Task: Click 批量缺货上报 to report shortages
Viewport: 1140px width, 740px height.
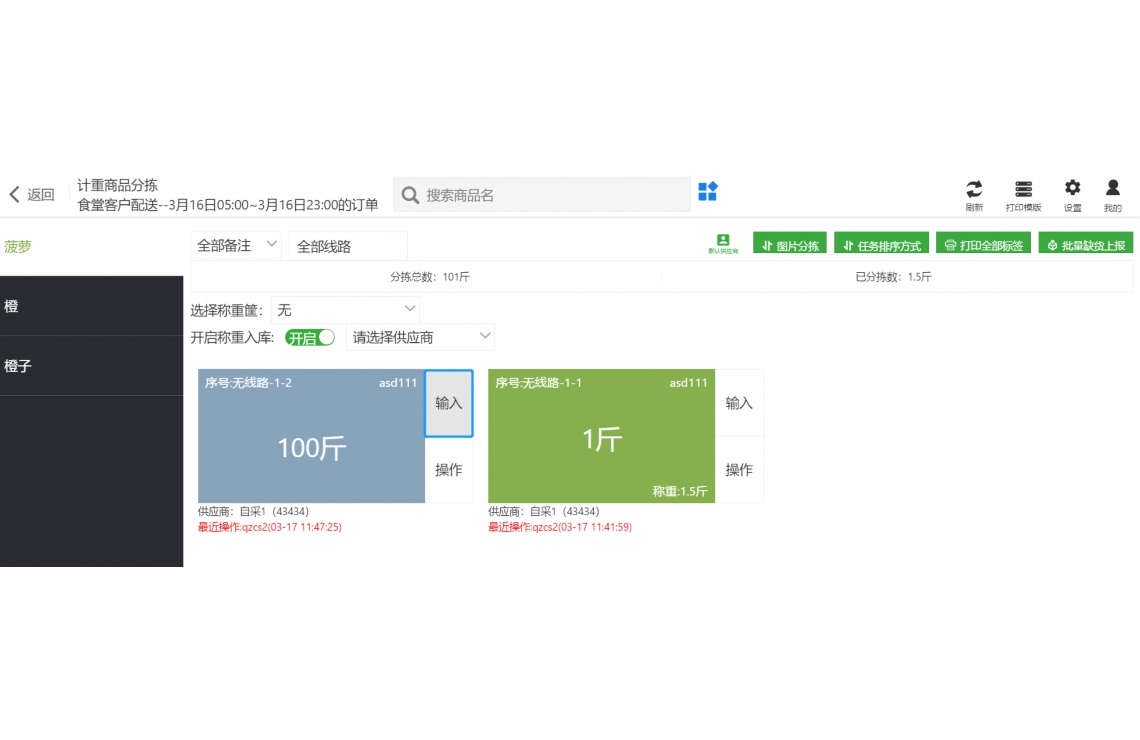Action: pyautogui.click(x=1084, y=242)
